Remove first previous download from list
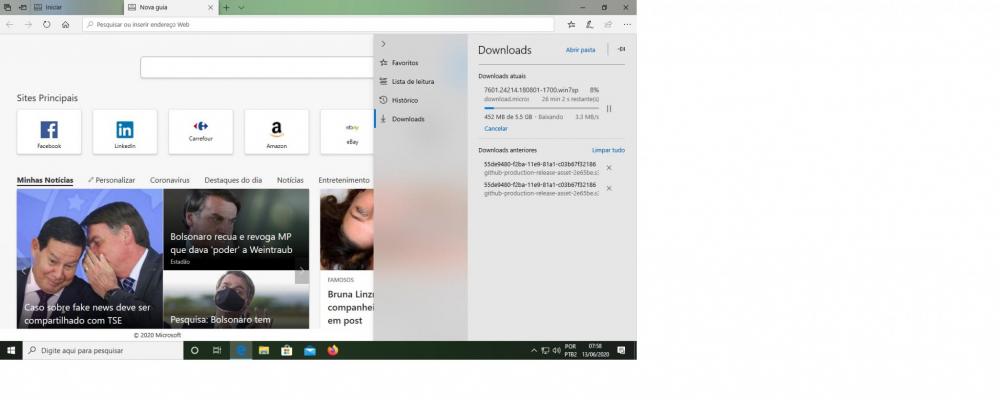 (x=609, y=167)
